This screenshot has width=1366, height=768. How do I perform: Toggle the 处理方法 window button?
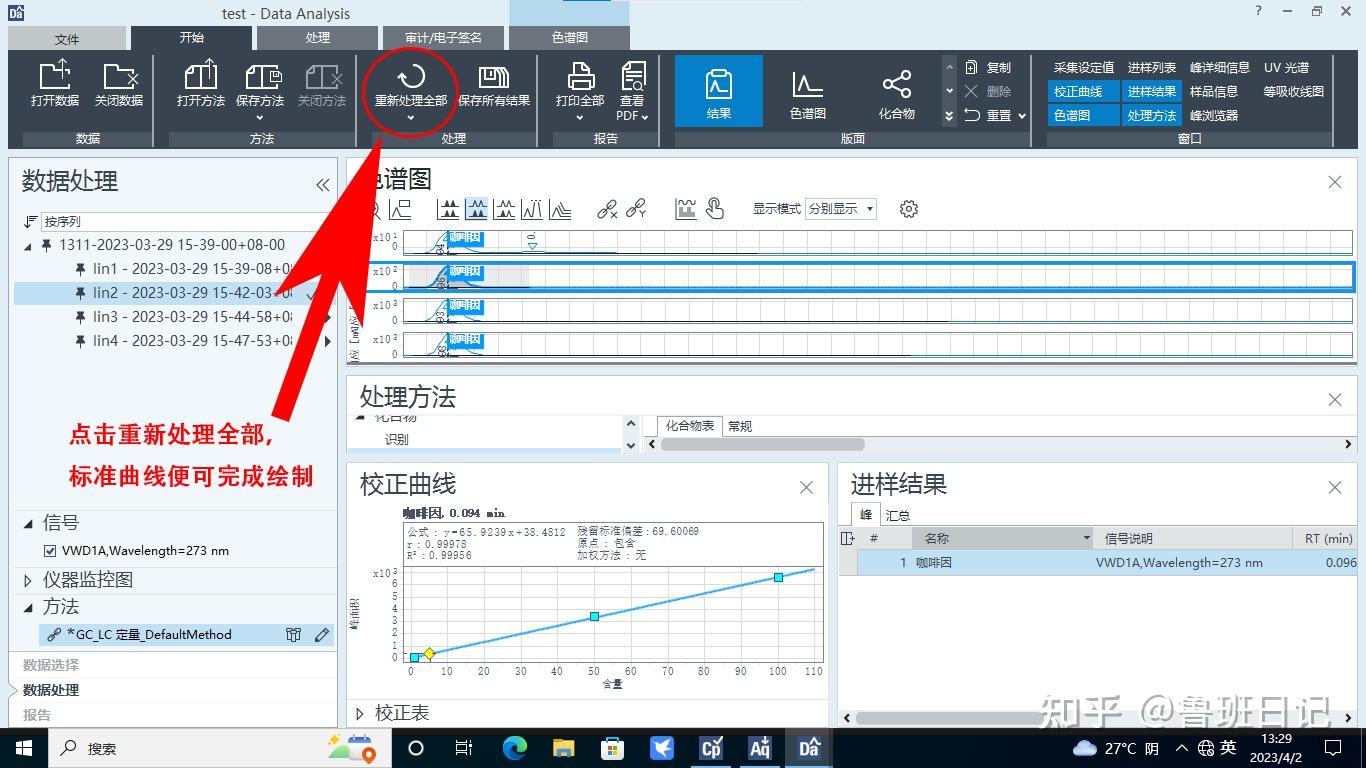pyautogui.click(x=1152, y=115)
